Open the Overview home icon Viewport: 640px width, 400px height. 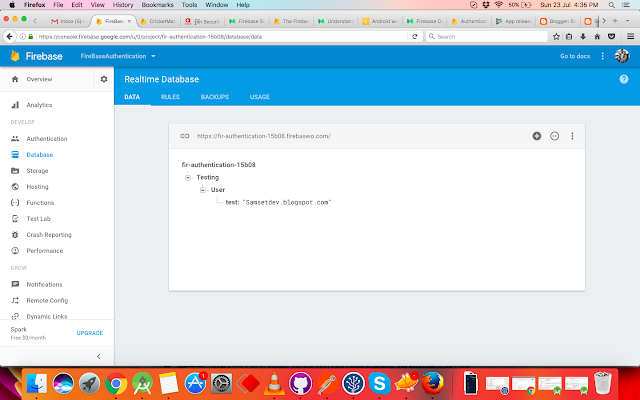point(15,79)
